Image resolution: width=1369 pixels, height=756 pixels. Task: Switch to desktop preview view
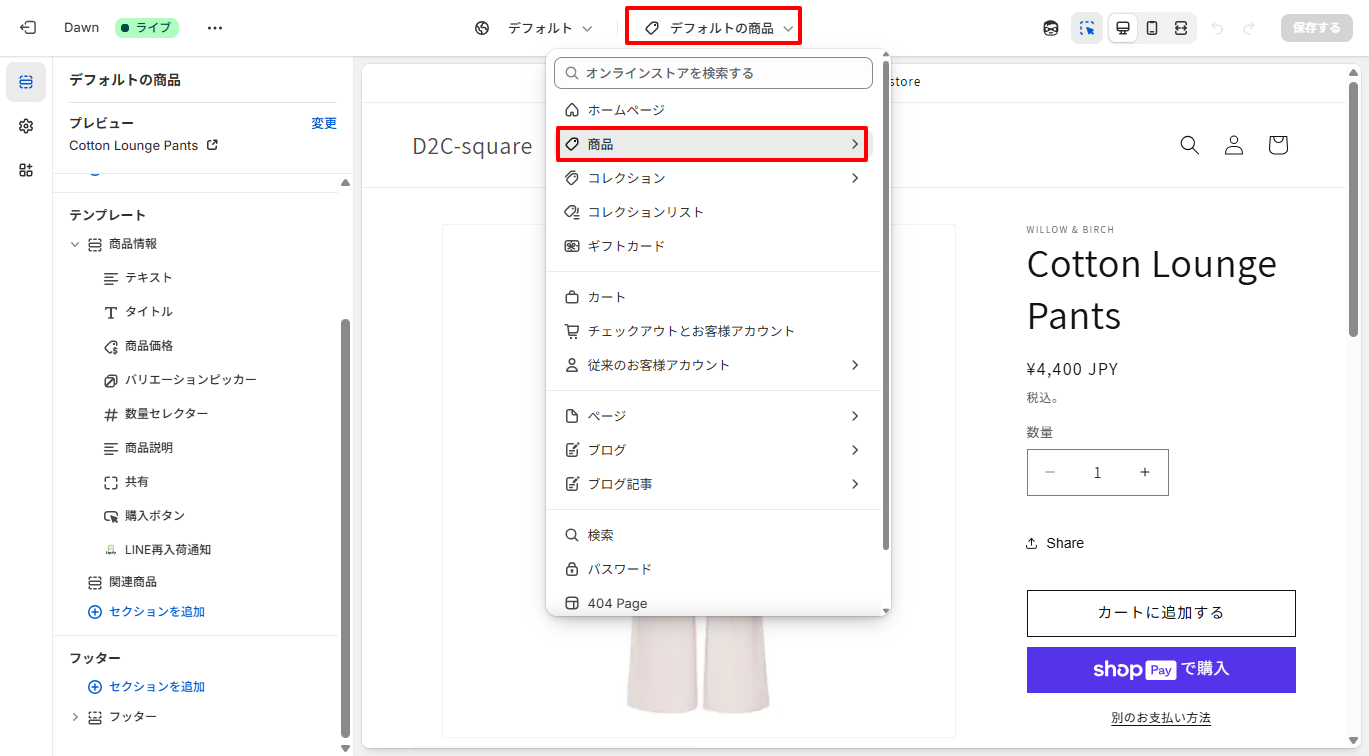[x=1123, y=28]
